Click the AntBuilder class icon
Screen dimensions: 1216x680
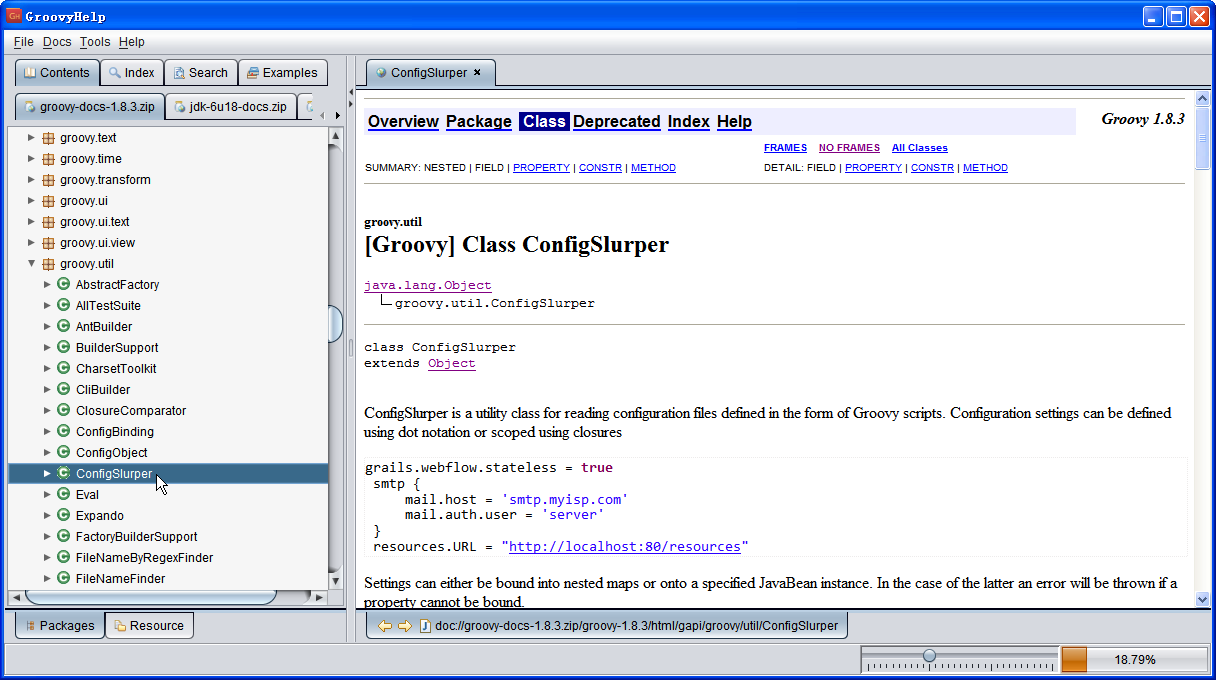(64, 327)
